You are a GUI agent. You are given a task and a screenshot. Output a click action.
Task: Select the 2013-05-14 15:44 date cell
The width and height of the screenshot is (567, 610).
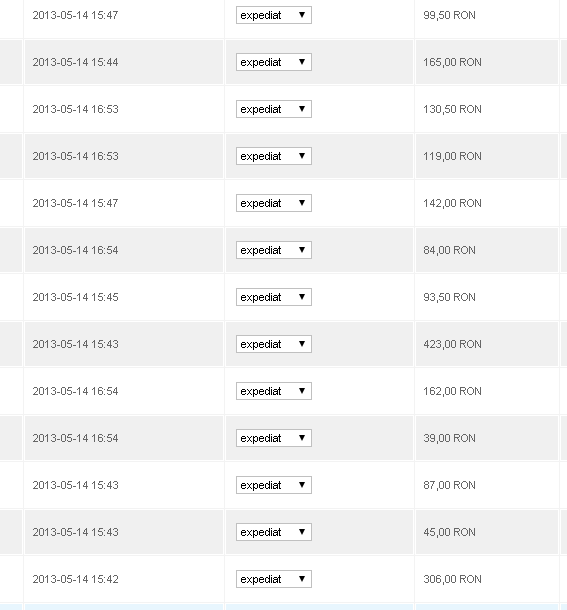pos(124,62)
